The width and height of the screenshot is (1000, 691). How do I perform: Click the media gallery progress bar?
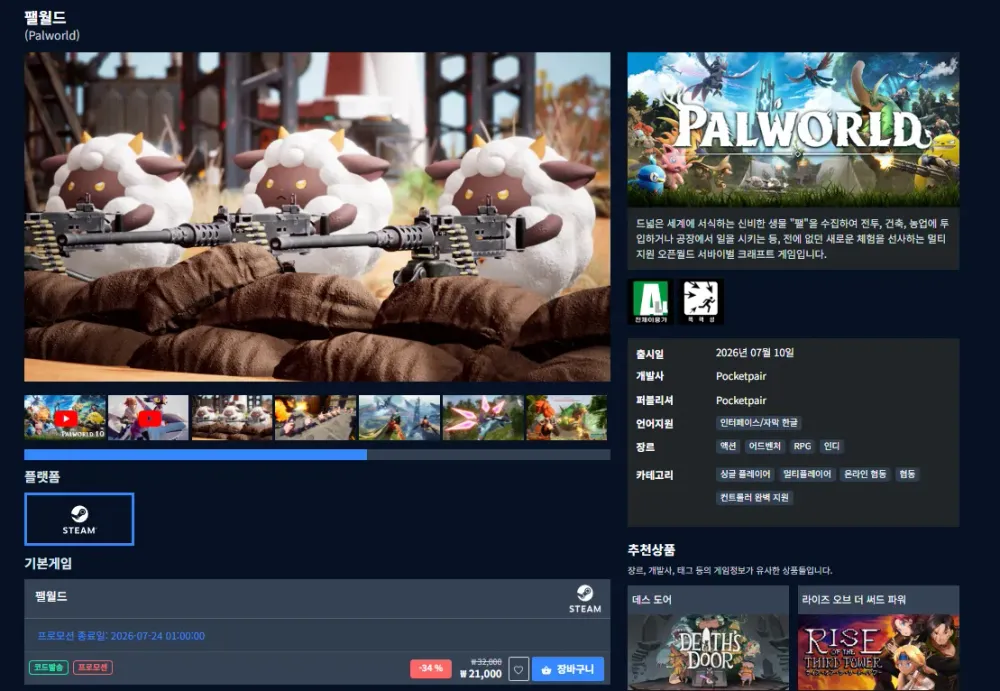pos(317,454)
